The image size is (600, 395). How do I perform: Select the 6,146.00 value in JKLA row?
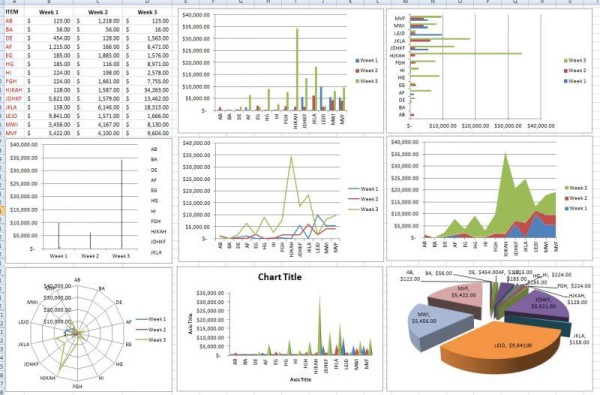109,107
